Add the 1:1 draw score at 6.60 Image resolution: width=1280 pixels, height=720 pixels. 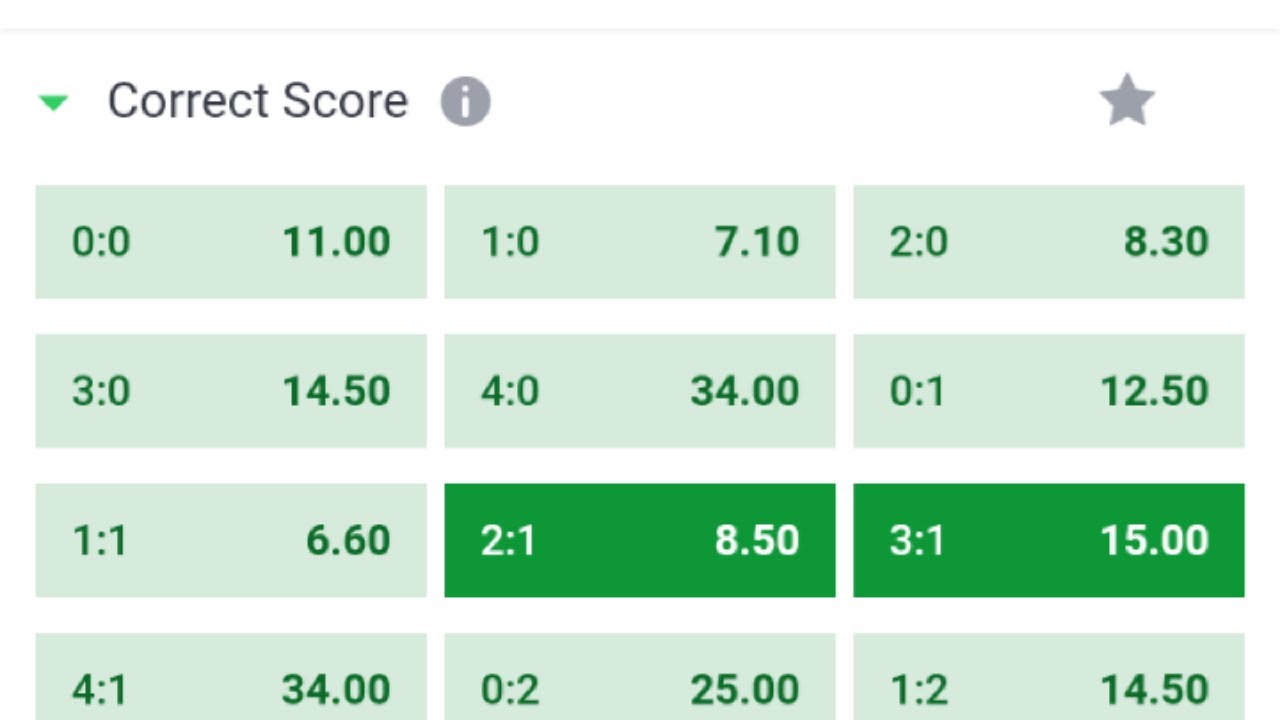click(x=231, y=540)
